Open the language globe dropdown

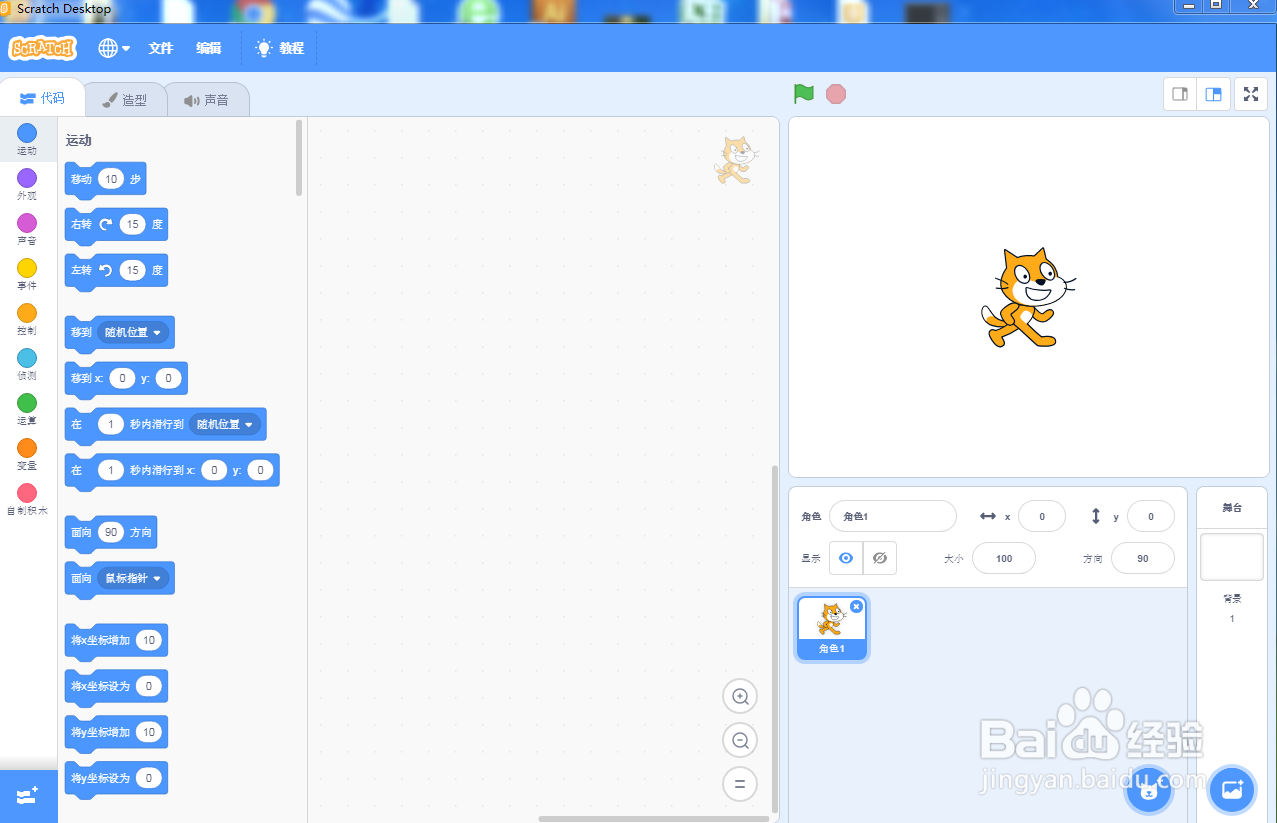coord(113,48)
